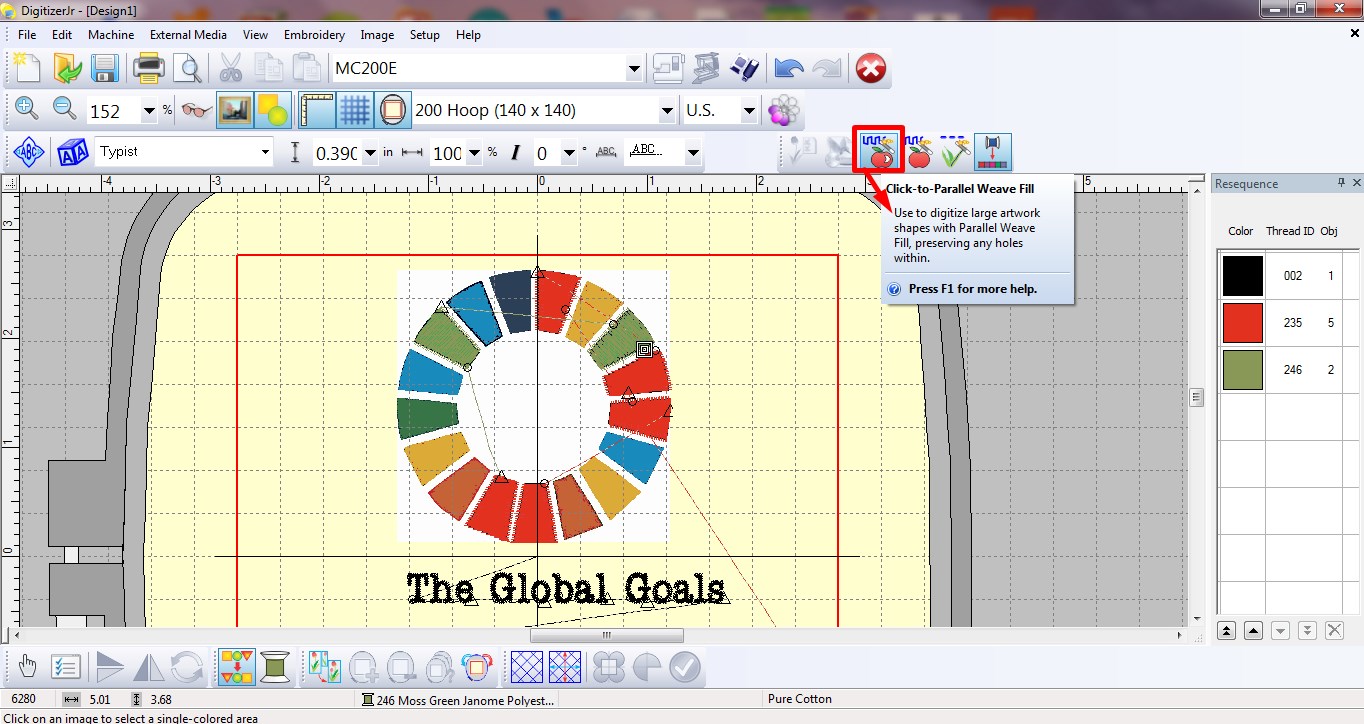Toggle the picture display button

point(235,110)
